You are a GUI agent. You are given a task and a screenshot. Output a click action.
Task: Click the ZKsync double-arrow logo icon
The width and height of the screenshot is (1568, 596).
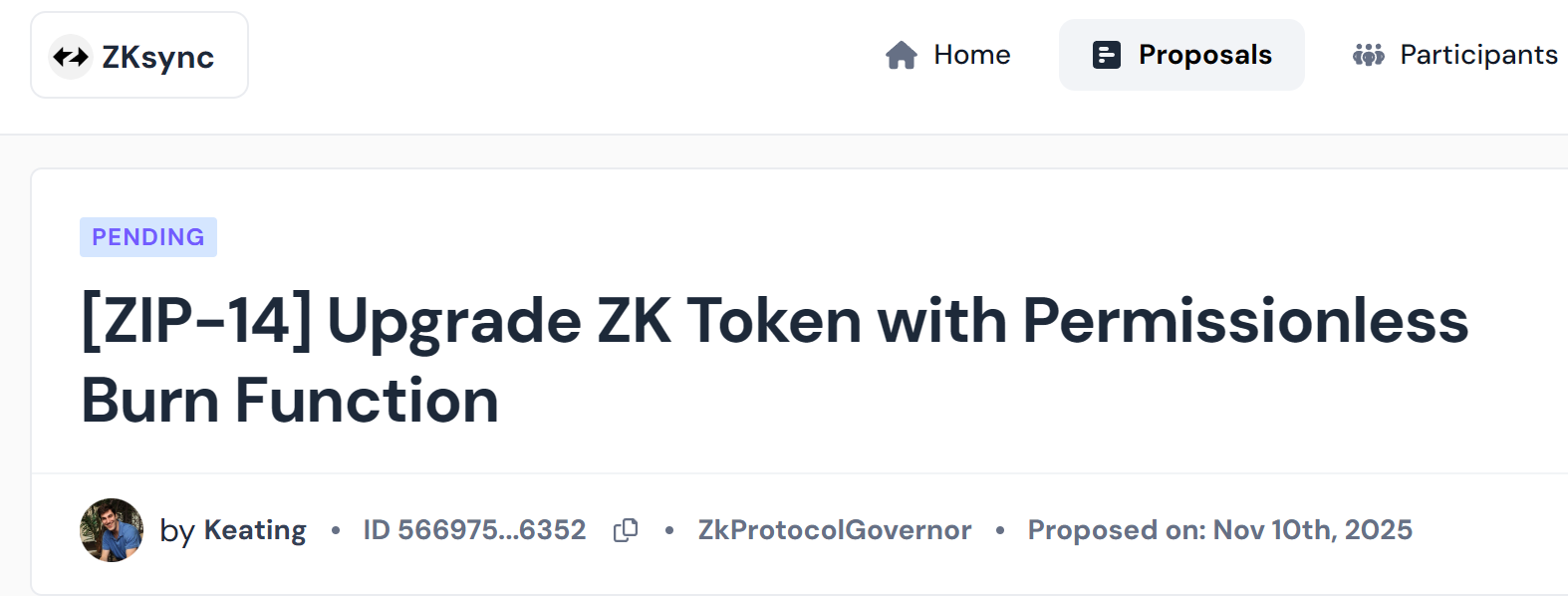pos(71,57)
